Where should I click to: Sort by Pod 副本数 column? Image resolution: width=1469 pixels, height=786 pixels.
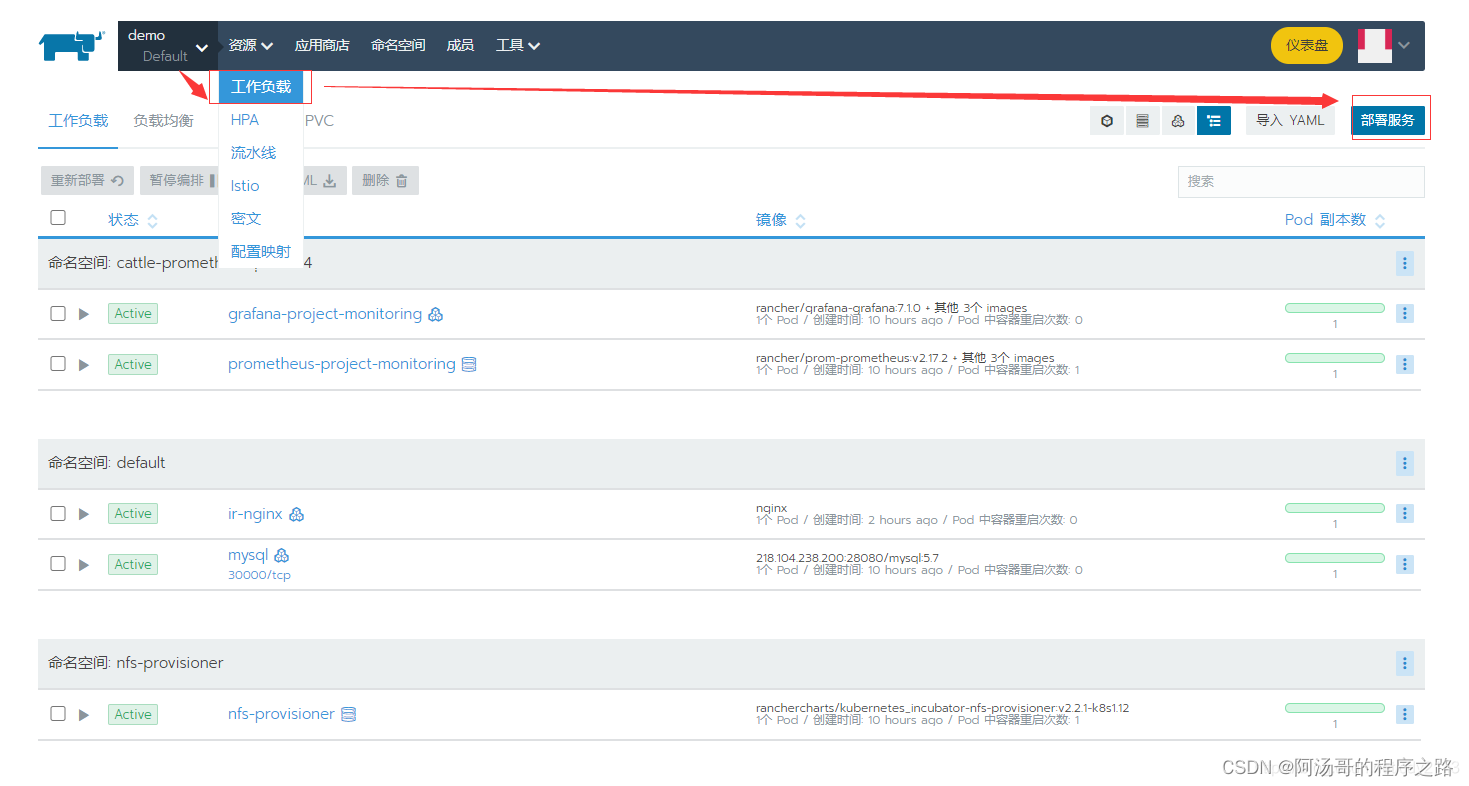click(1335, 220)
